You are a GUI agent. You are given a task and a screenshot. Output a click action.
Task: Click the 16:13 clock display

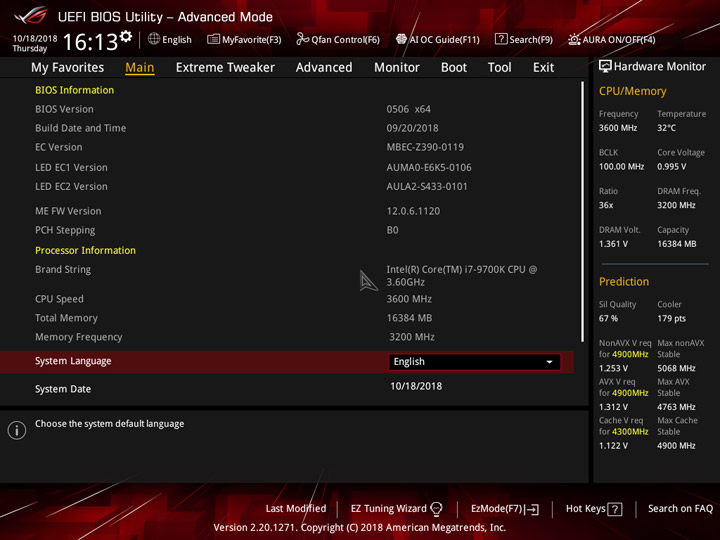[90, 42]
